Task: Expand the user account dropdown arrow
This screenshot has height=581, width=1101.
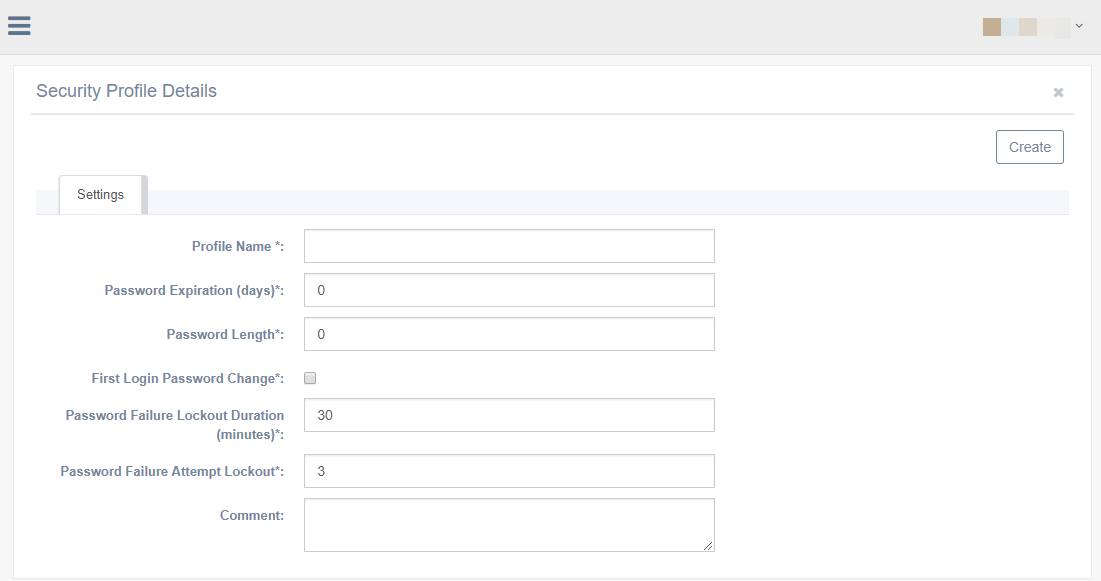Action: [x=1079, y=26]
